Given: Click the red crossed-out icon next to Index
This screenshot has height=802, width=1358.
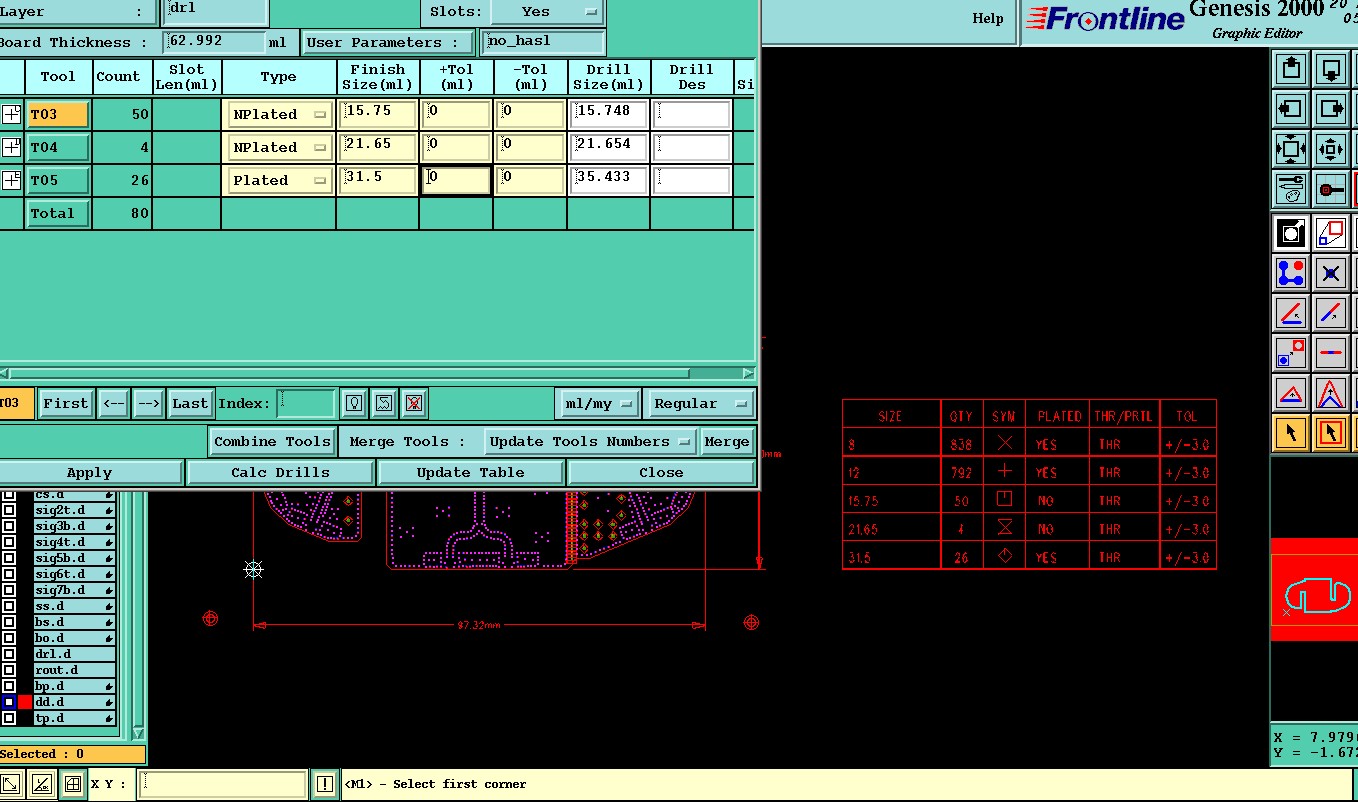Looking at the screenshot, I should [414, 403].
